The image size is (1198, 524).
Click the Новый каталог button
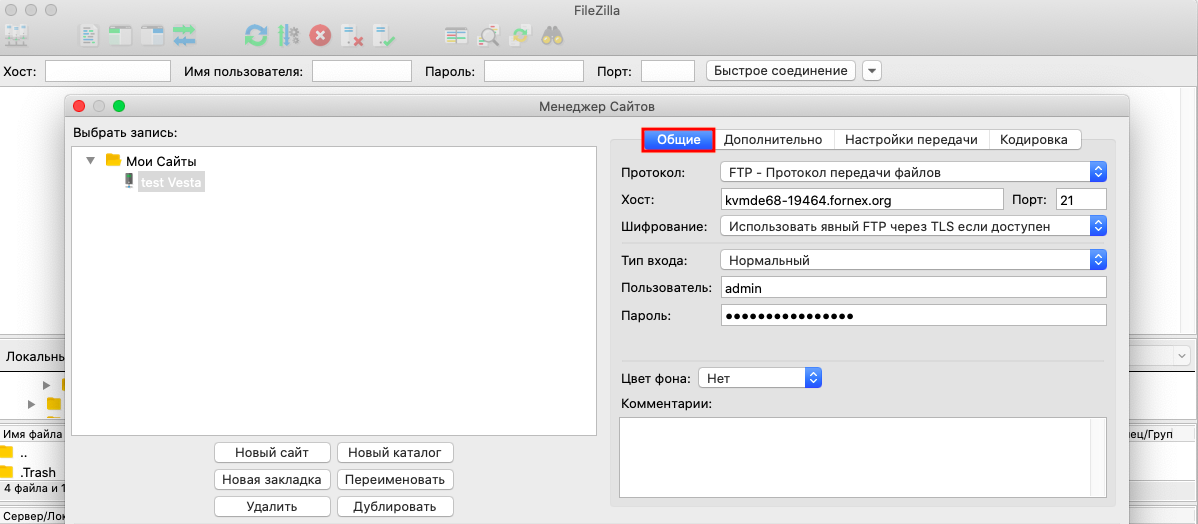pos(395,452)
